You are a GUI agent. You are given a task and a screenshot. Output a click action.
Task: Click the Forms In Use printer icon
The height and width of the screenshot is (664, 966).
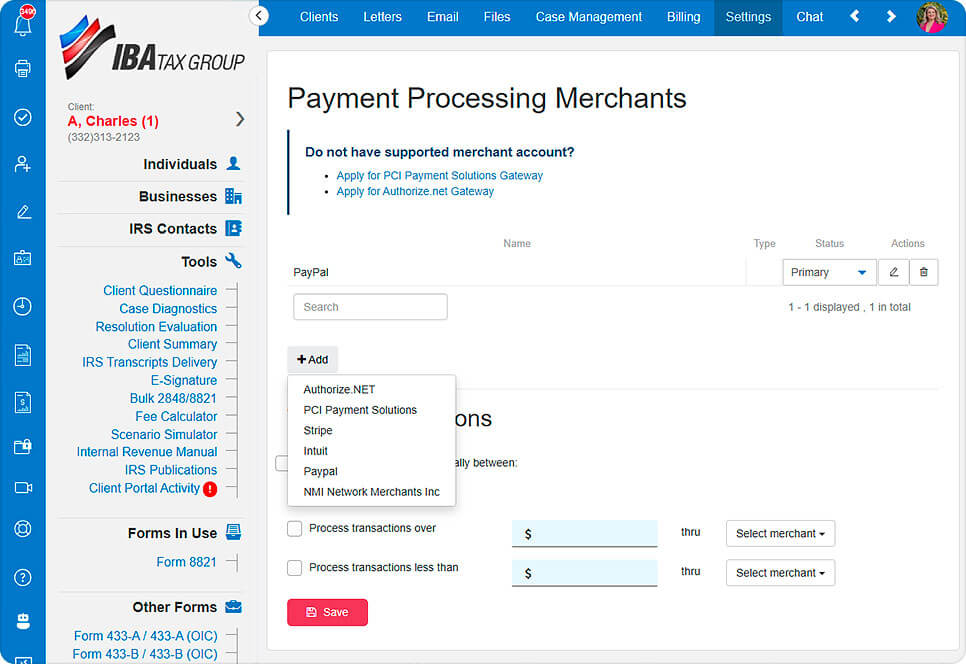tap(233, 532)
